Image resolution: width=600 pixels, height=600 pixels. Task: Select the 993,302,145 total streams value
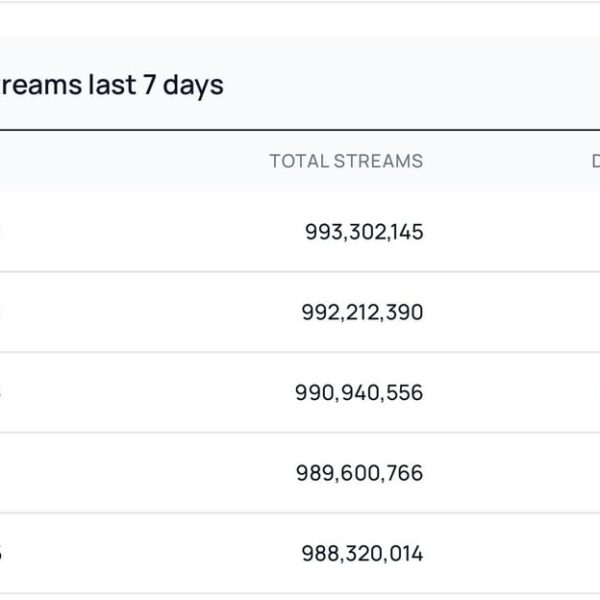click(x=363, y=232)
